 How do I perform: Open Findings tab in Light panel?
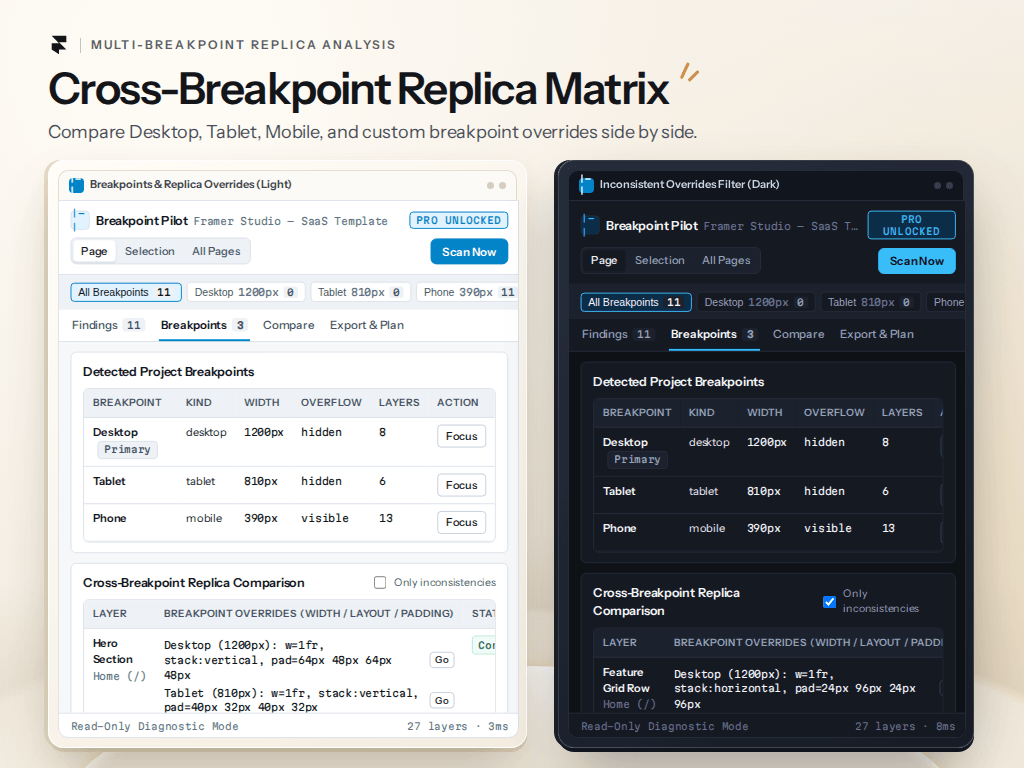[x=107, y=325]
